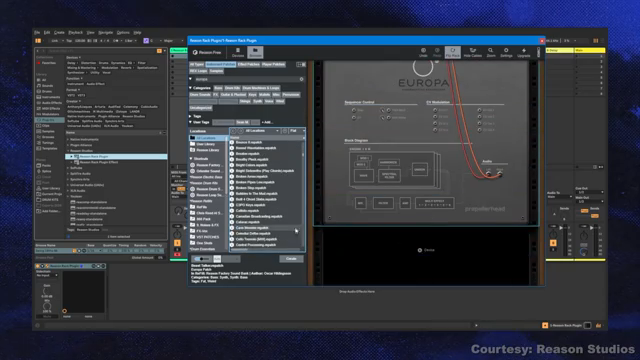The width and height of the screenshot is (640, 360).
Task: Open the Navigate menu
Action: click(105, 32)
